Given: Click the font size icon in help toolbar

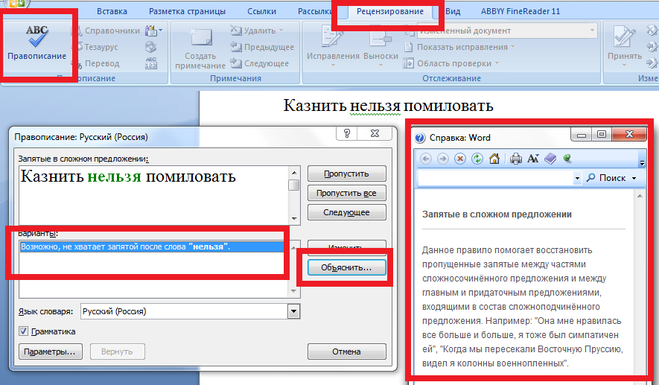Looking at the screenshot, I should pyautogui.click(x=533, y=158).
